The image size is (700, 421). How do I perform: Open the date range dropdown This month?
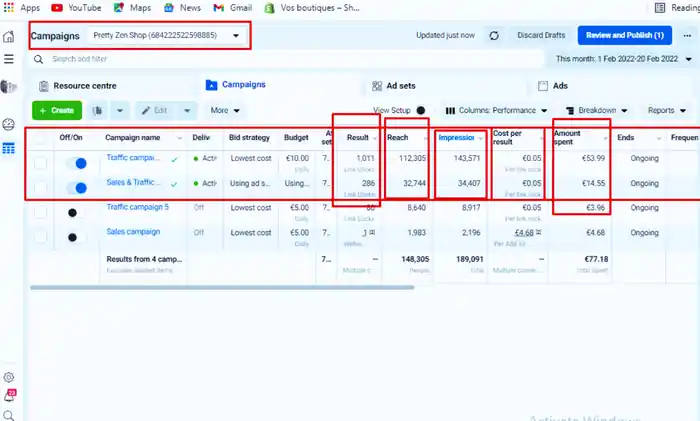click(623, 59)
